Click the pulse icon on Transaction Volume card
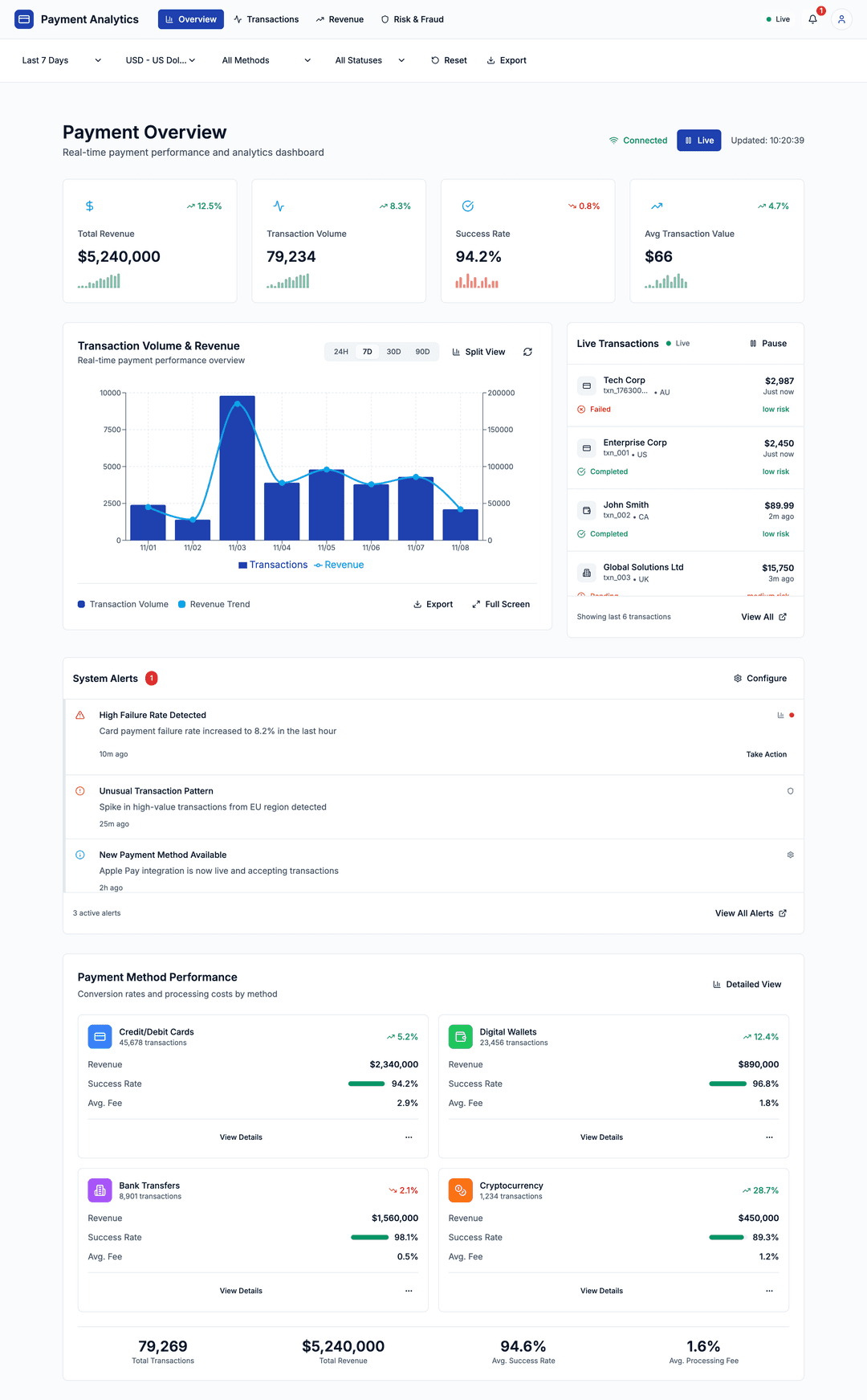867x1400 pixels. pyautogui.click(x=279, y=206)
